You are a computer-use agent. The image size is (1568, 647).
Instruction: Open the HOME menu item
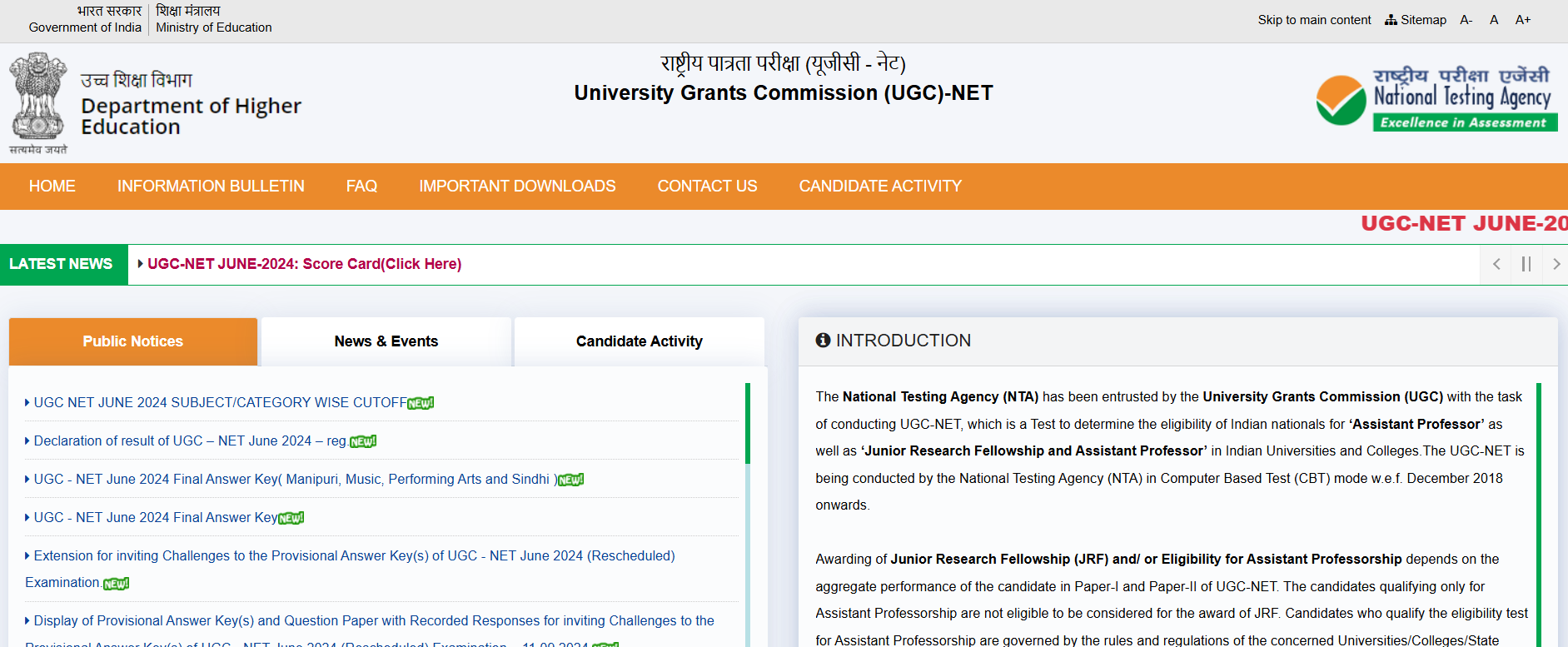pyautogui.click(x=52, y=187)
